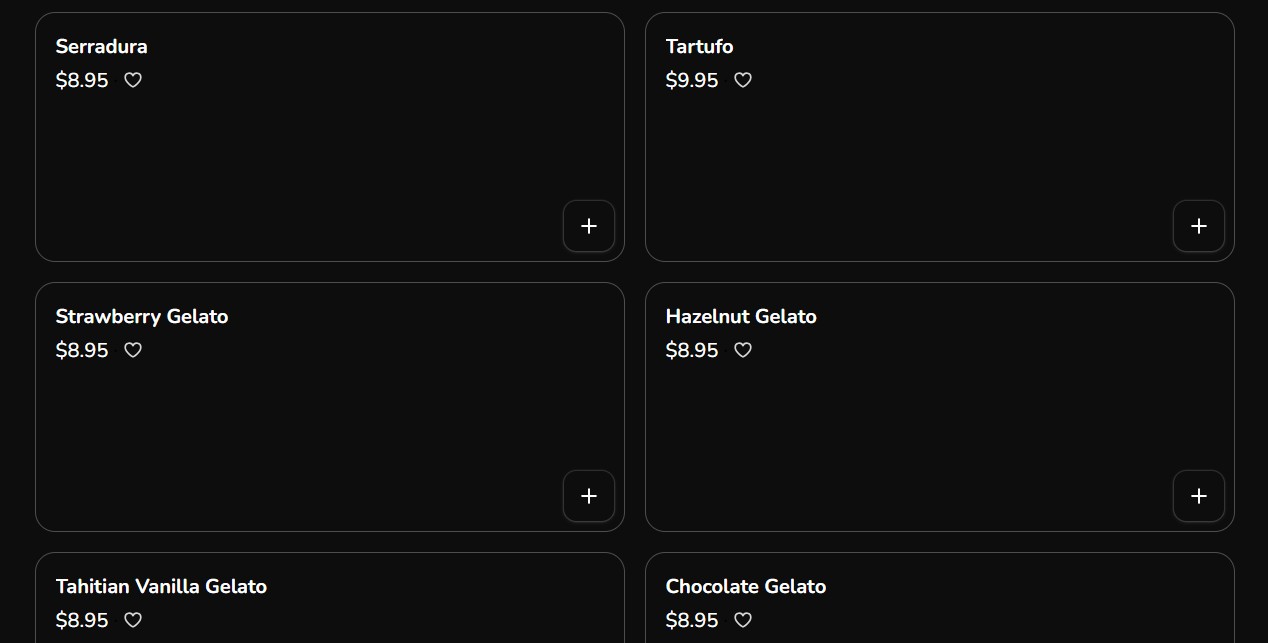The width and height of the screenshot is (1268, 643).
Task: Click the Tahitian Vanilla Gelato heading
Action: tap(161, 586)
